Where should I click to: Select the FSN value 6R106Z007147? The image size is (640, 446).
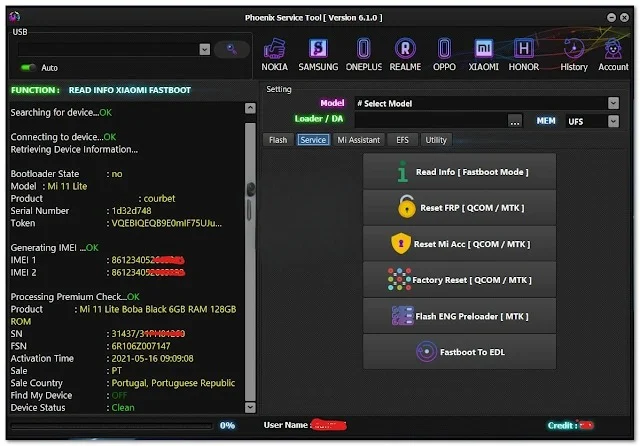coord(141,346)
